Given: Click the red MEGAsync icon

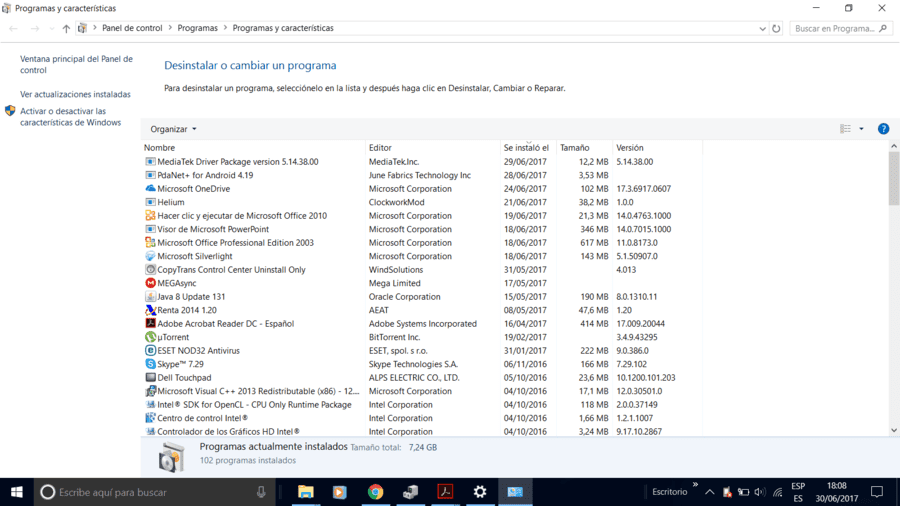Looking at the screenshot, I should (x=150, y=283).
